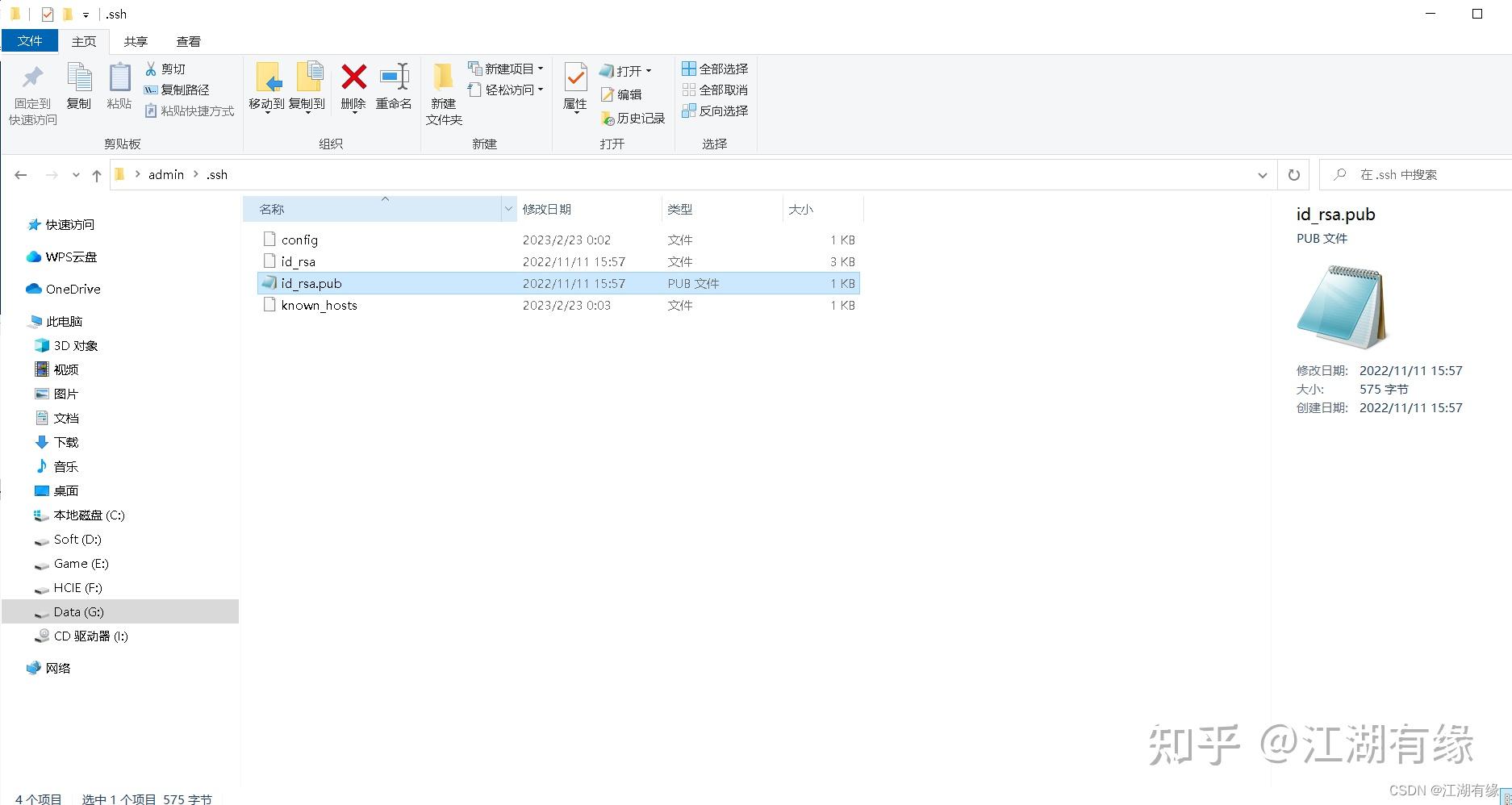Open the Easy access (轻松访问) dropdown
The image size is (1512, 805).
click(x=506, y=90)
